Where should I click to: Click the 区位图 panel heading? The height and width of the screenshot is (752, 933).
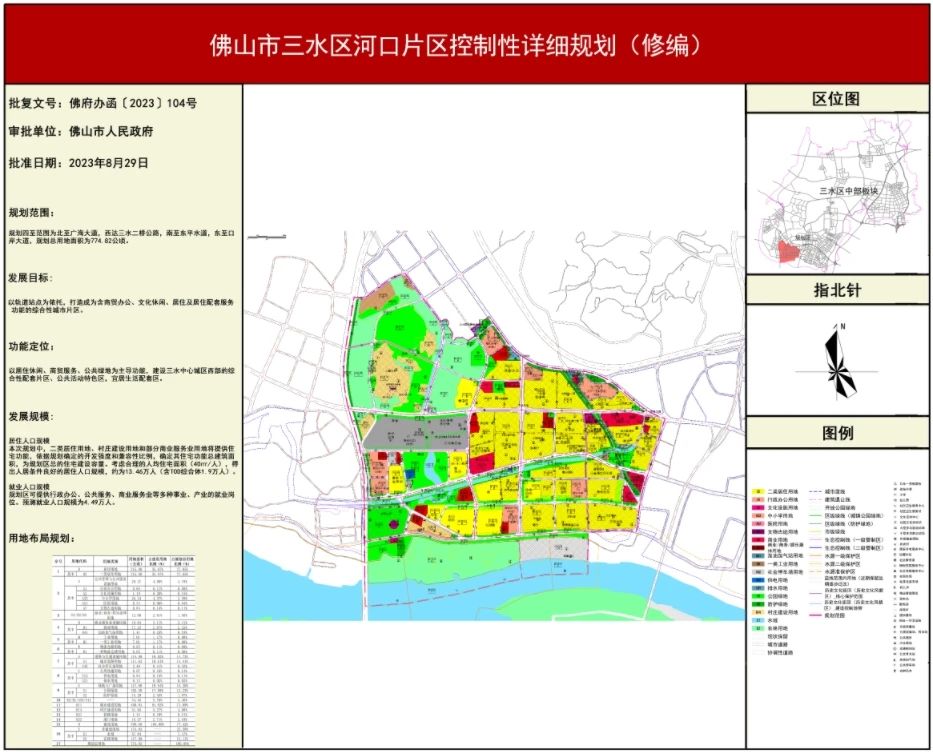pos(837,99)
